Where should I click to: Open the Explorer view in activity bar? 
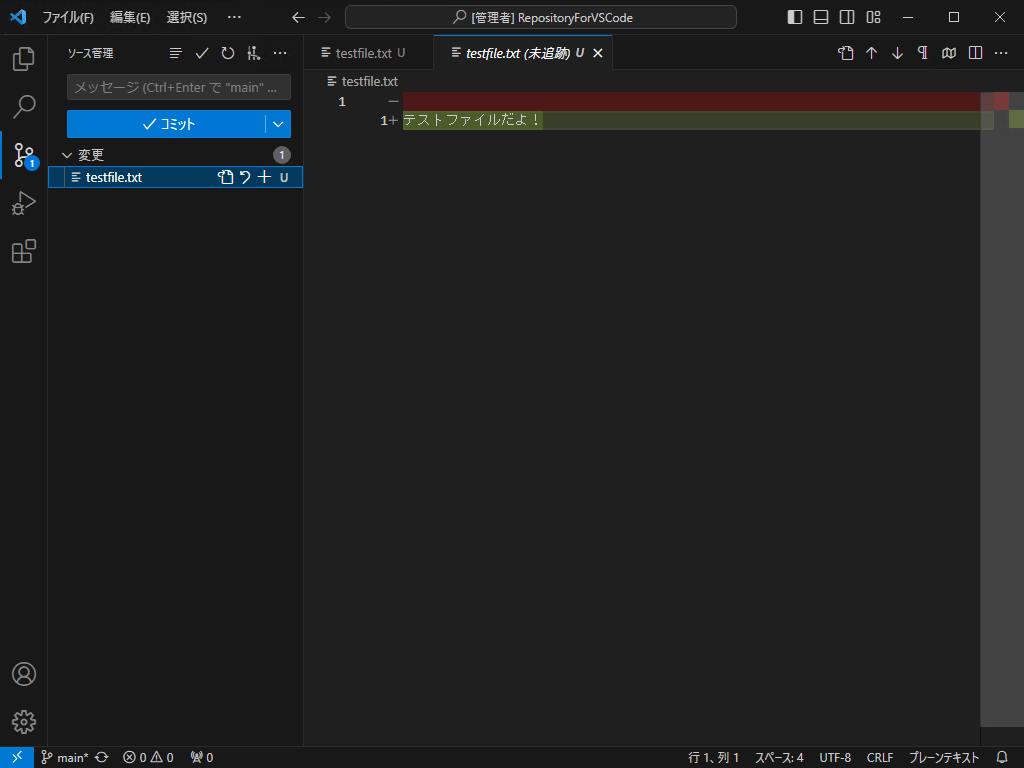click(24, 59)
